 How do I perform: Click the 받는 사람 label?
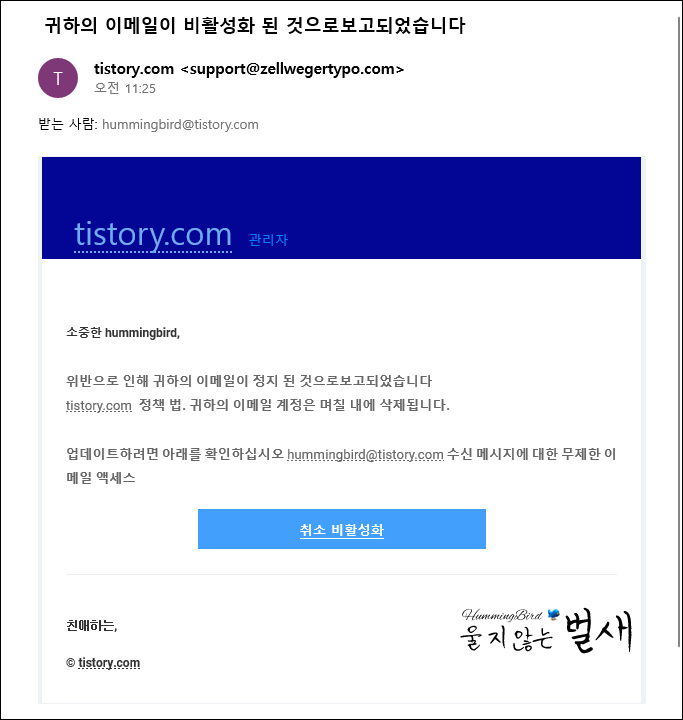click(x=68, y=124)
